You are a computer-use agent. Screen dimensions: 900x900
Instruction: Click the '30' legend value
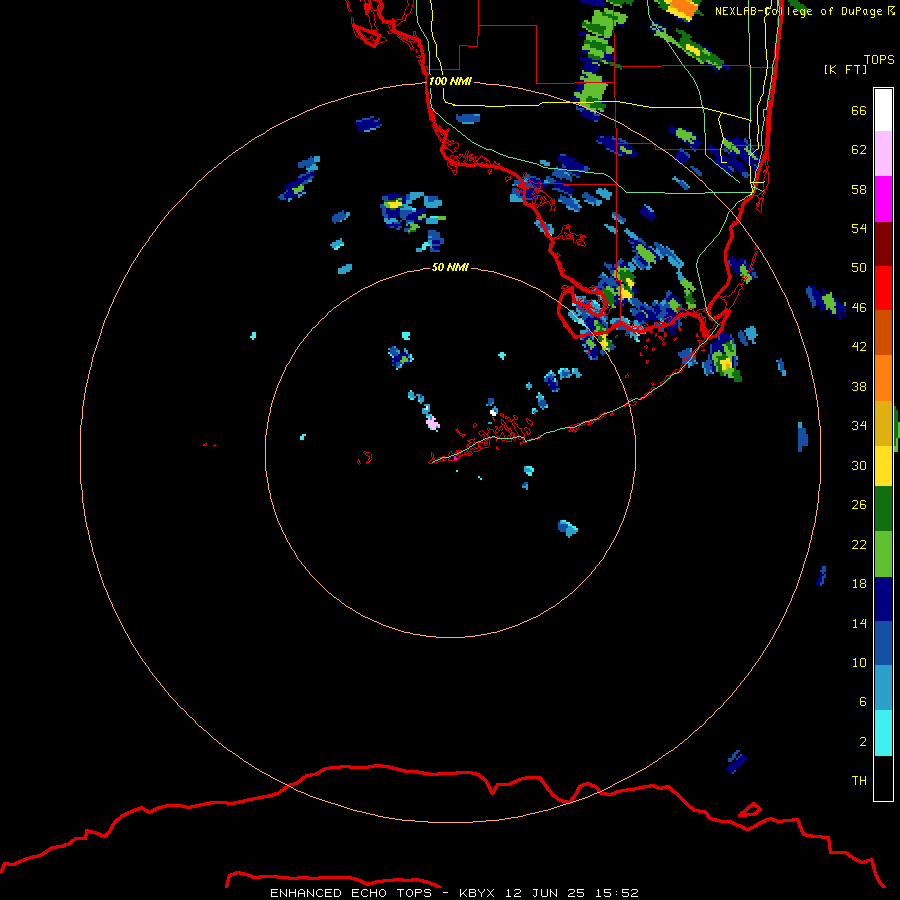point(859,465)
